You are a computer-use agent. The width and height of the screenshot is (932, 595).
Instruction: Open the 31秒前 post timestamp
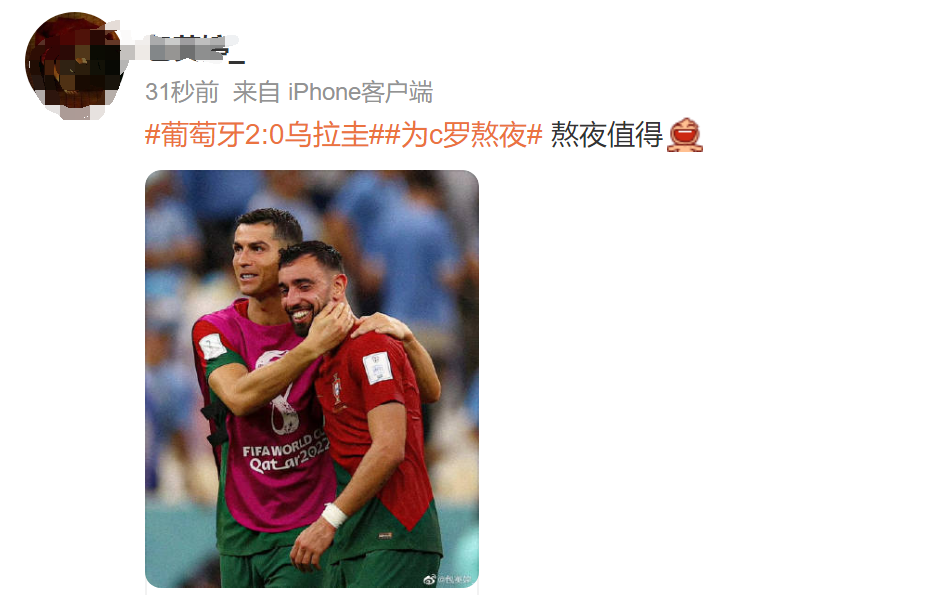182,92
